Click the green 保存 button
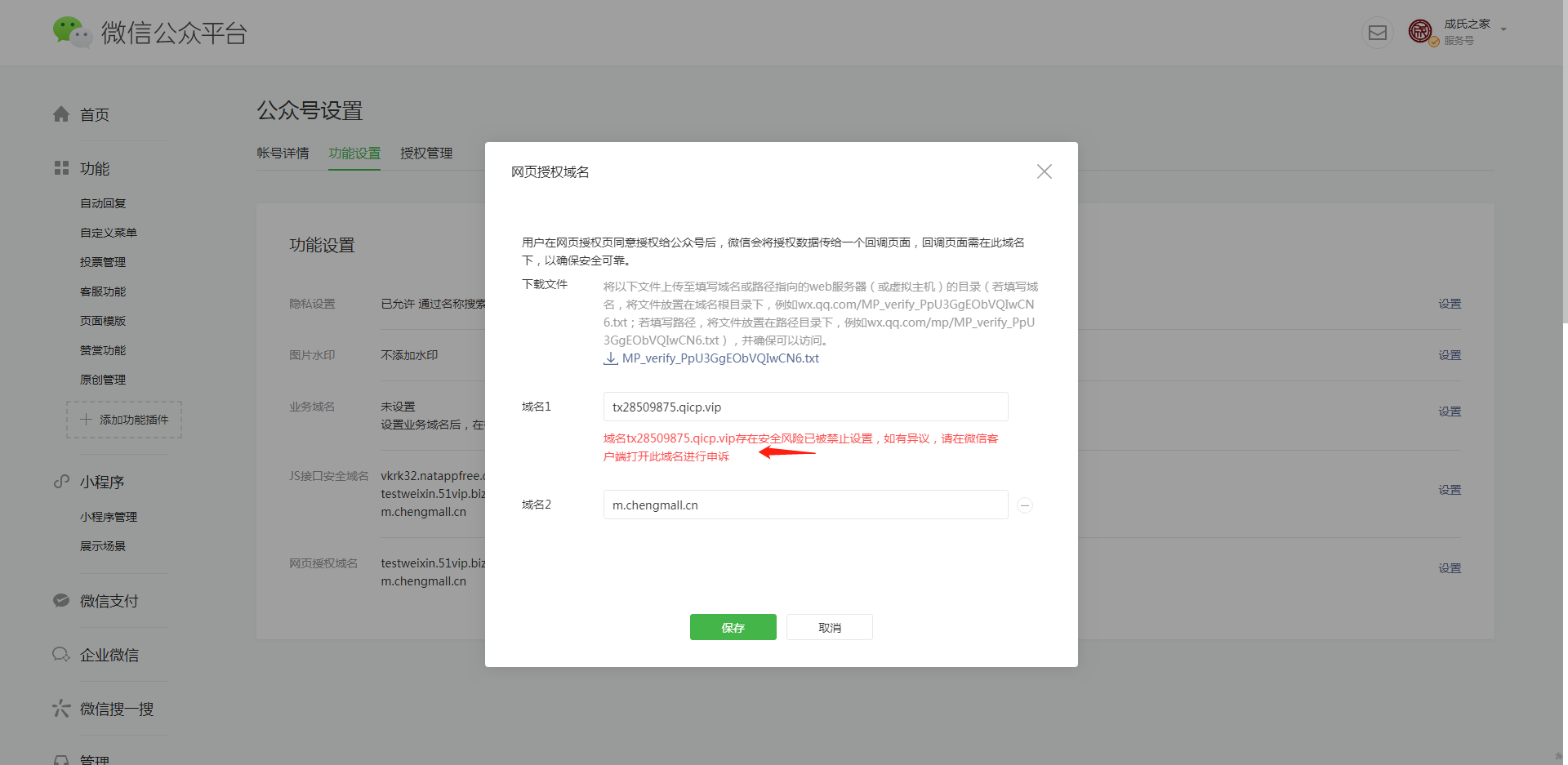 coord(733,627)
